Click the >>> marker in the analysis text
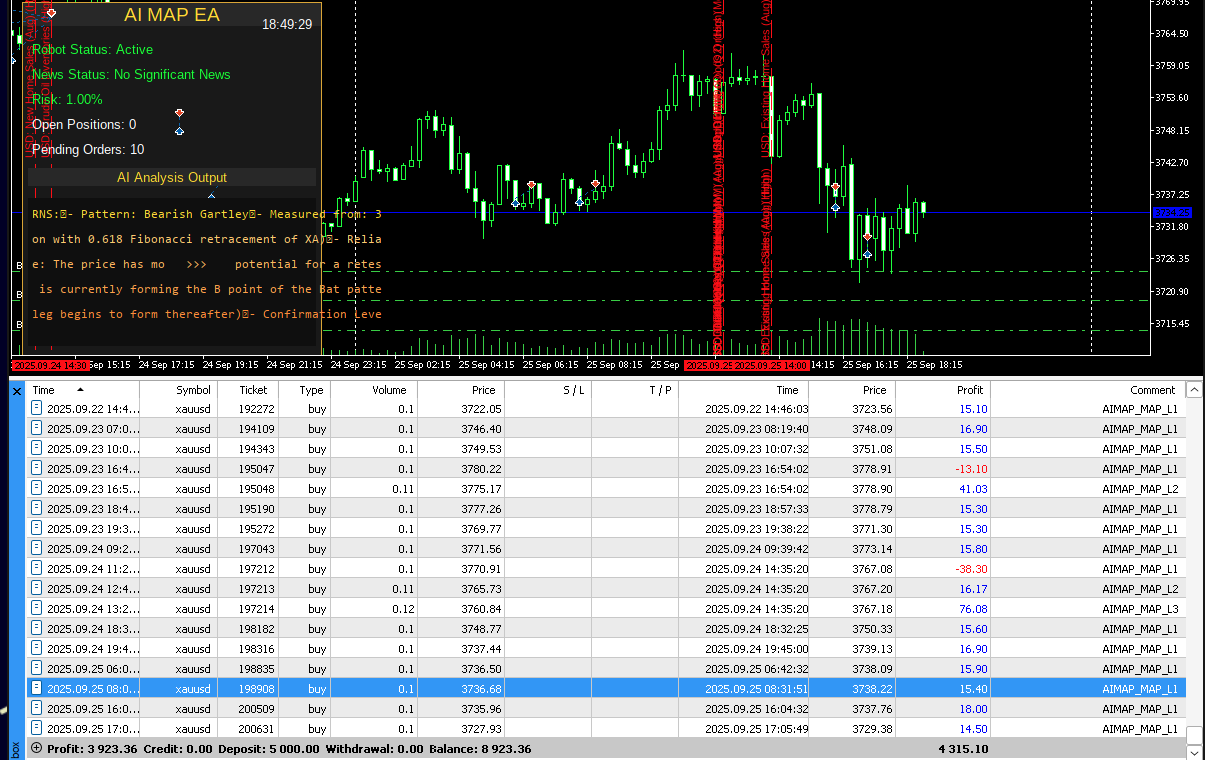 [196, 264]
